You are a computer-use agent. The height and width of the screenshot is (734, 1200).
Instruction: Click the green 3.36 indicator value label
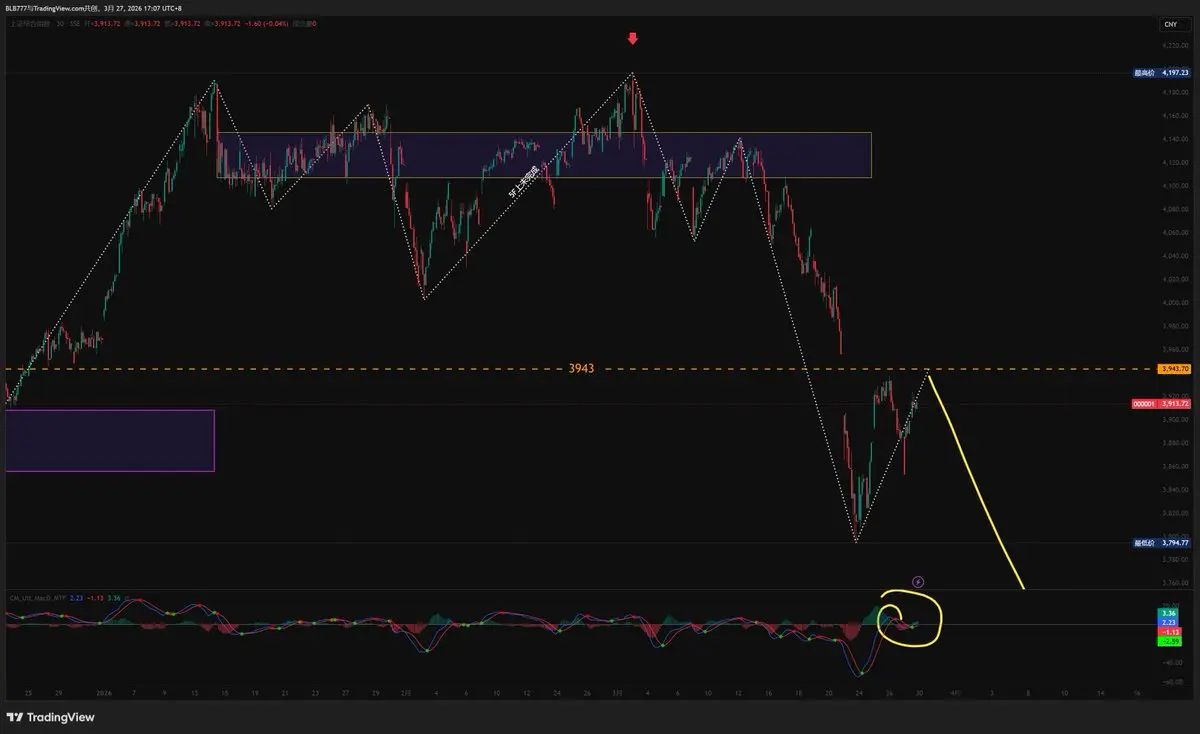[1168, 613]
